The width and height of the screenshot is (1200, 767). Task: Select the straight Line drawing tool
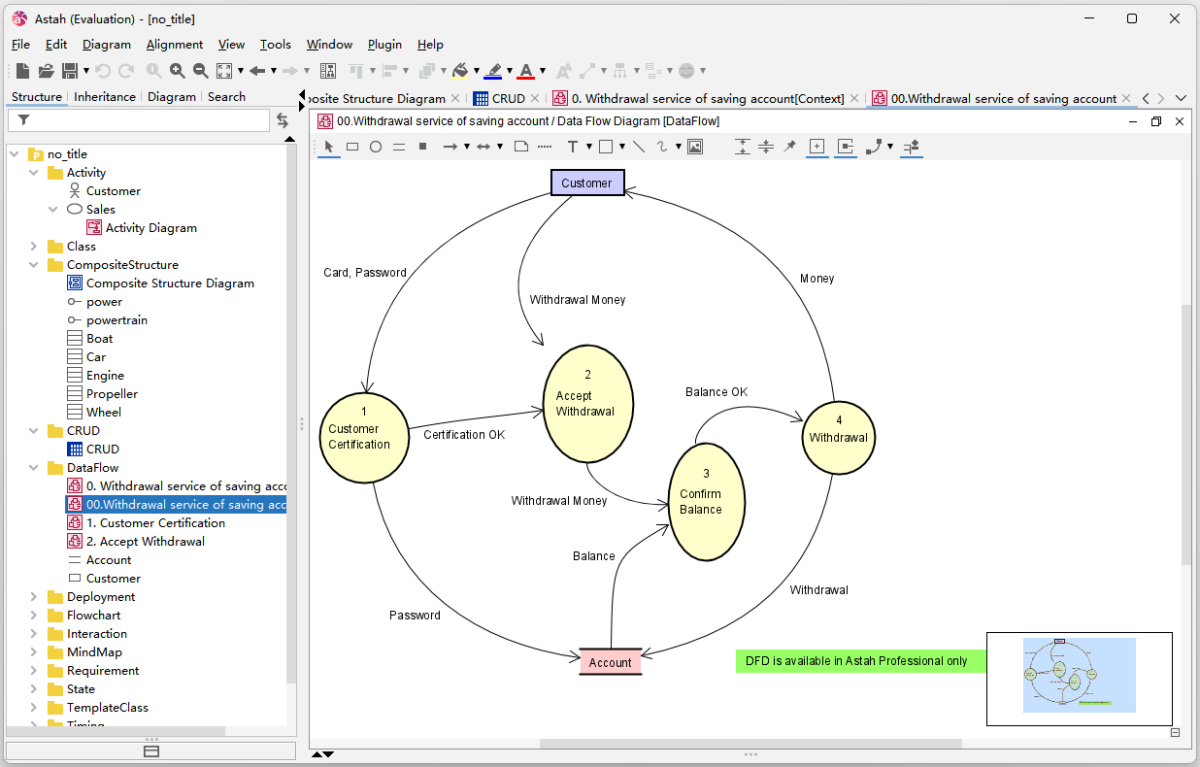(639, 147)
